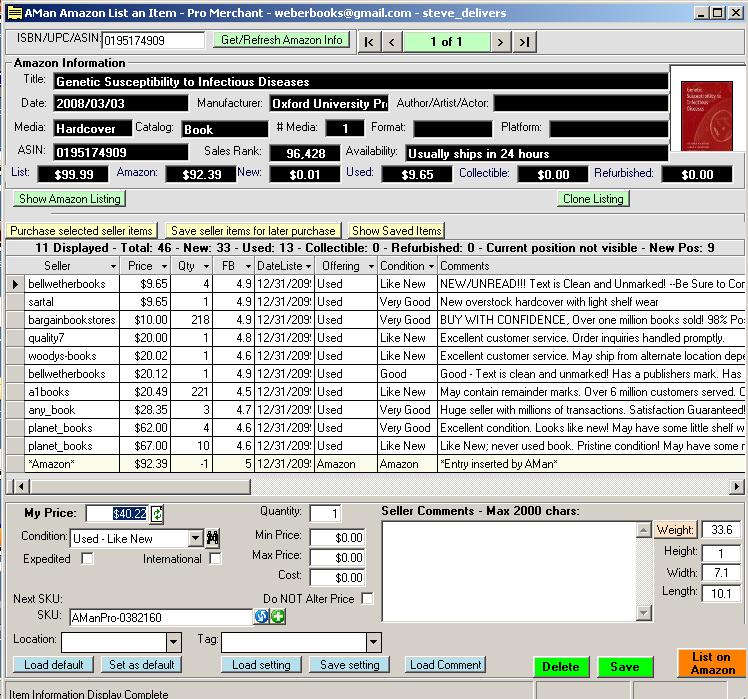
Task: Click the Min Price field
Action: pyautogui.click(x=337, y=538)
